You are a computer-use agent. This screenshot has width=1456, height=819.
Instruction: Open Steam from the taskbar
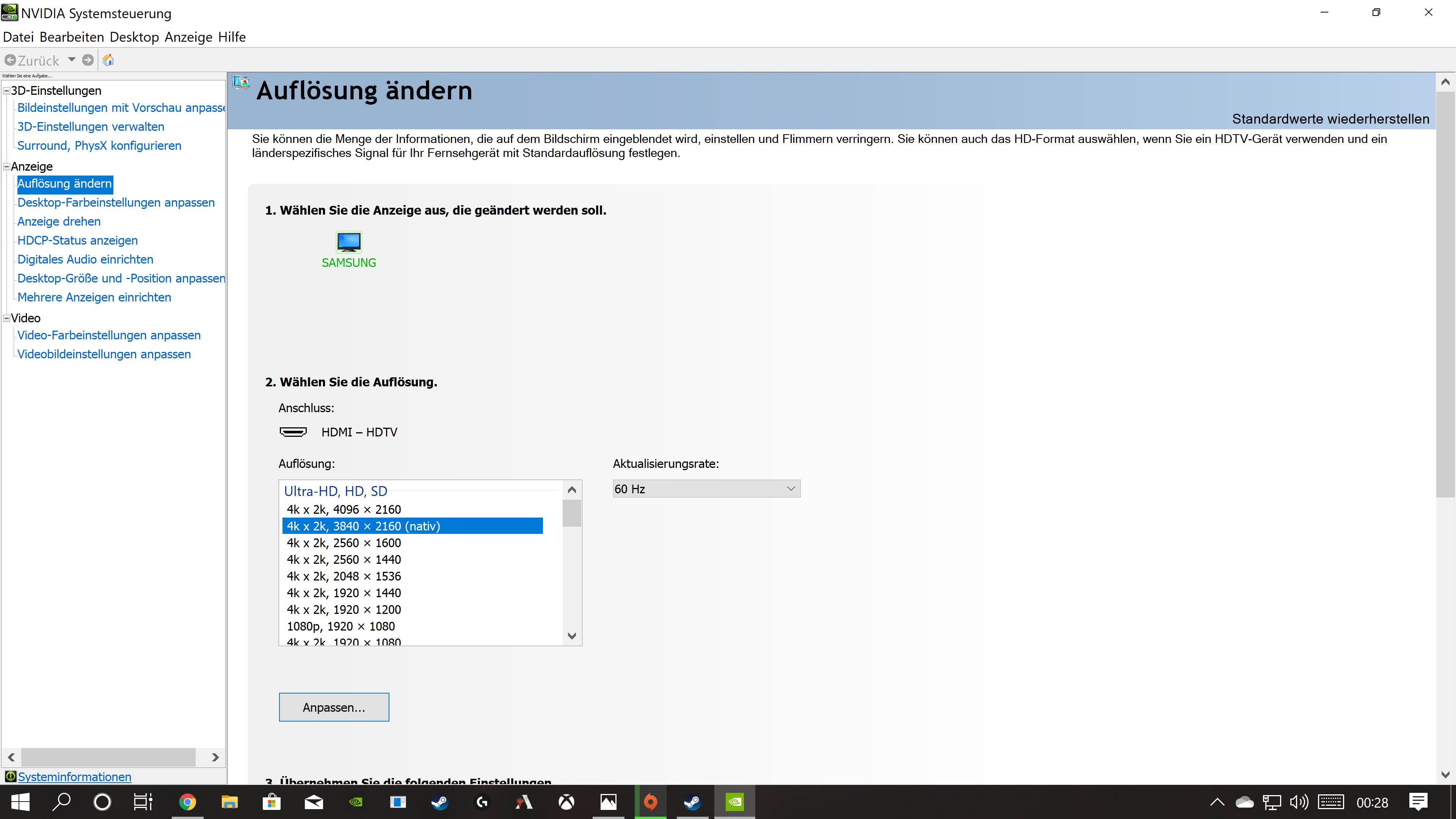(x=440, y=802)
